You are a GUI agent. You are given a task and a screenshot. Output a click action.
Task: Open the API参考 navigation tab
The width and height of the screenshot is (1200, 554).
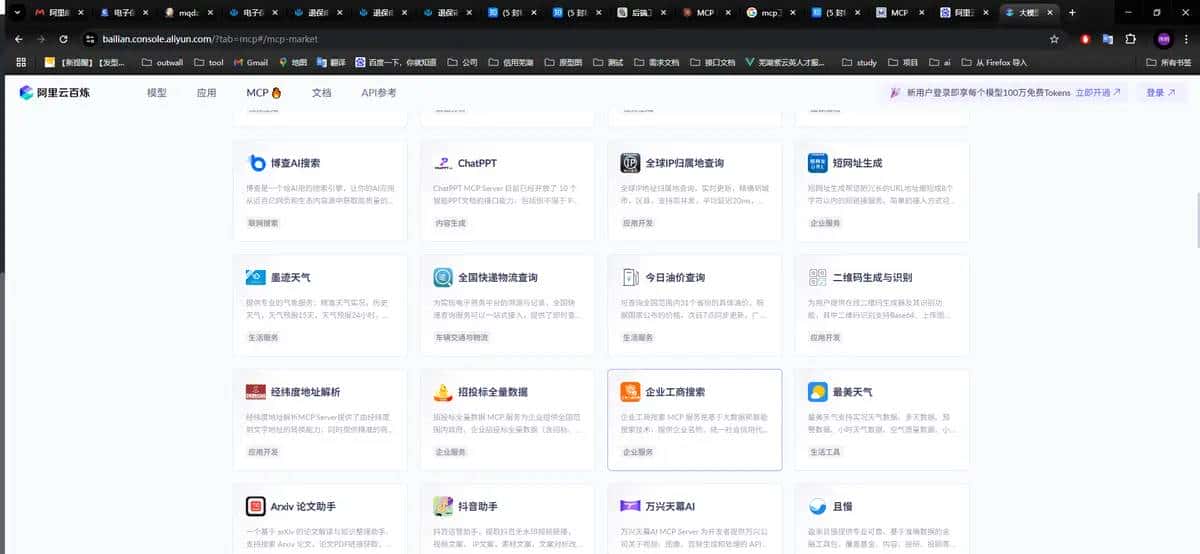point(379,93)
